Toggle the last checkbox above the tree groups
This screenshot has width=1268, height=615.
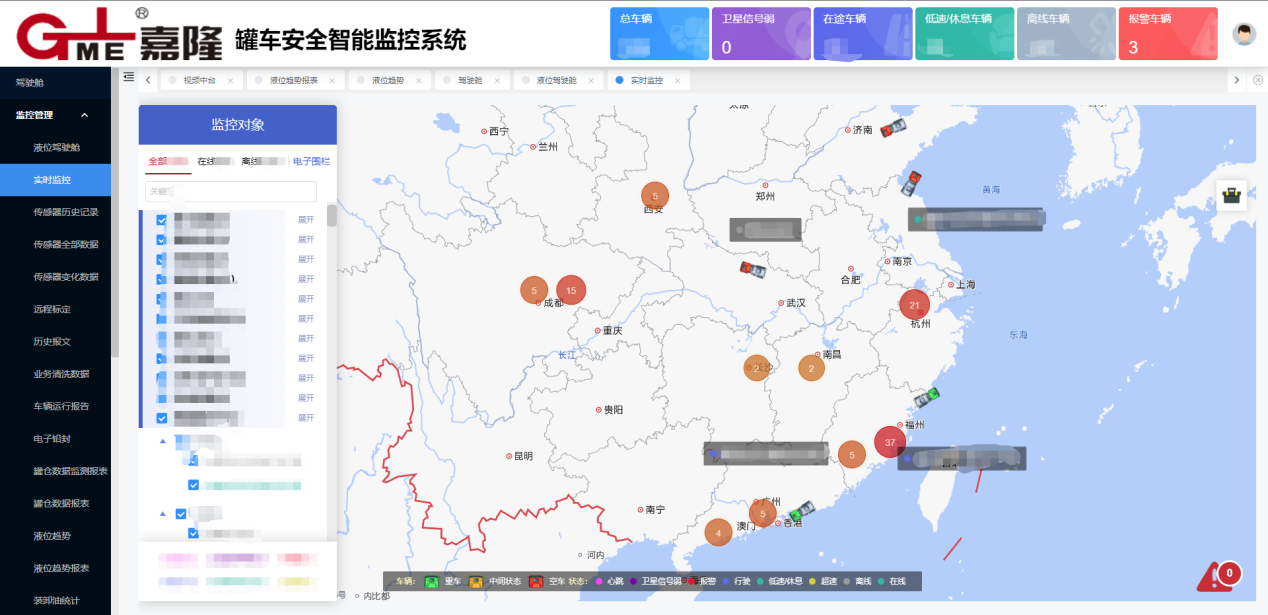[161, 418]
